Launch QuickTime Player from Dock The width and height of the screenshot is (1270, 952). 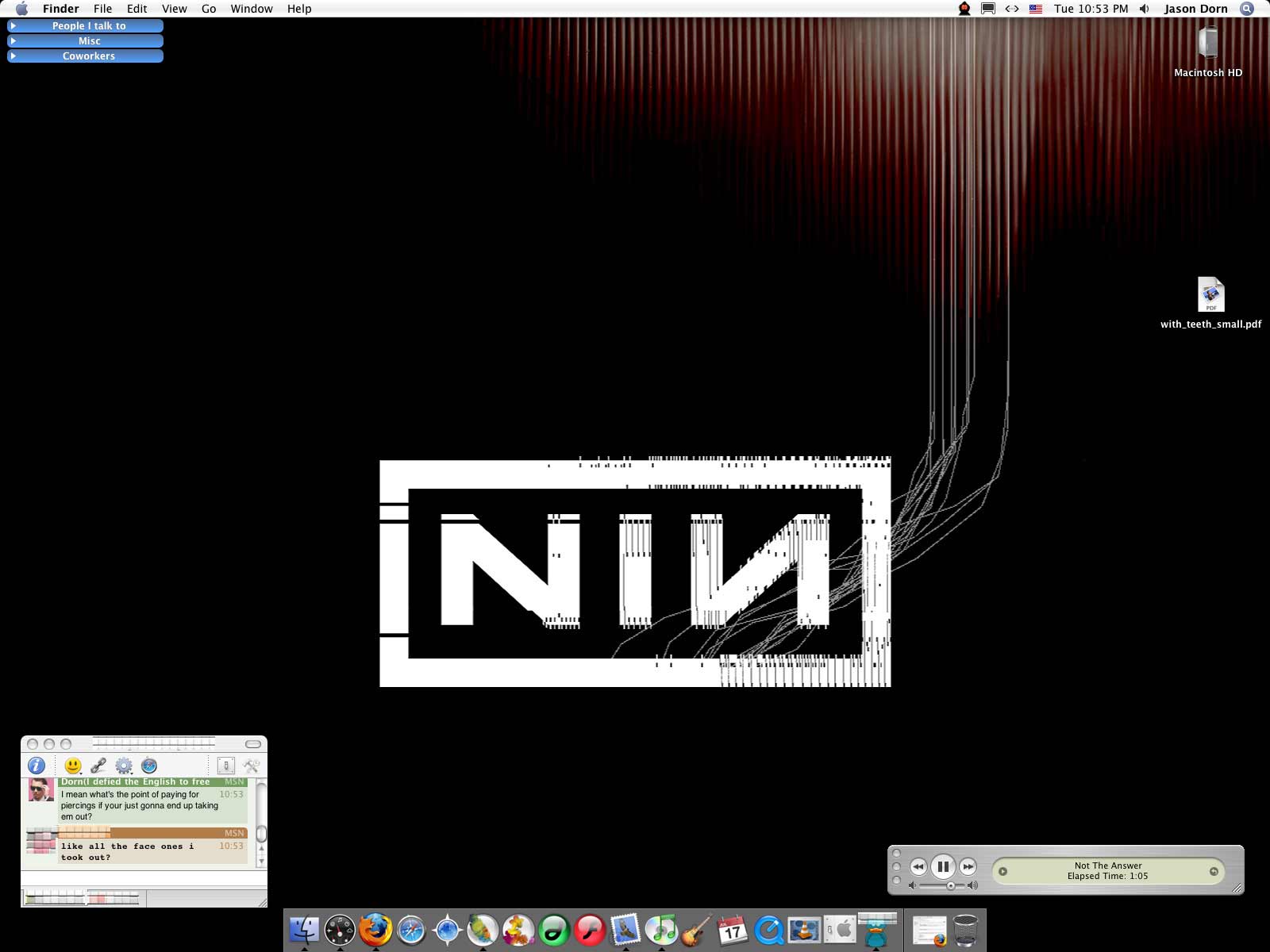coord(768,929)
